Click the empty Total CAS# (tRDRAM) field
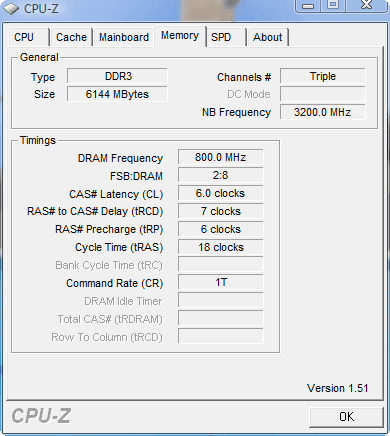390x436 pixels. (221, 318)
